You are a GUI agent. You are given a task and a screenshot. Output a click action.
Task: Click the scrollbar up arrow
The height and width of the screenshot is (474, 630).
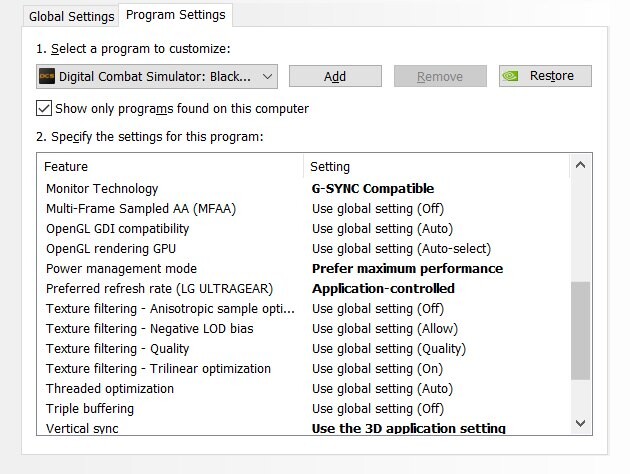click(580, 165)
